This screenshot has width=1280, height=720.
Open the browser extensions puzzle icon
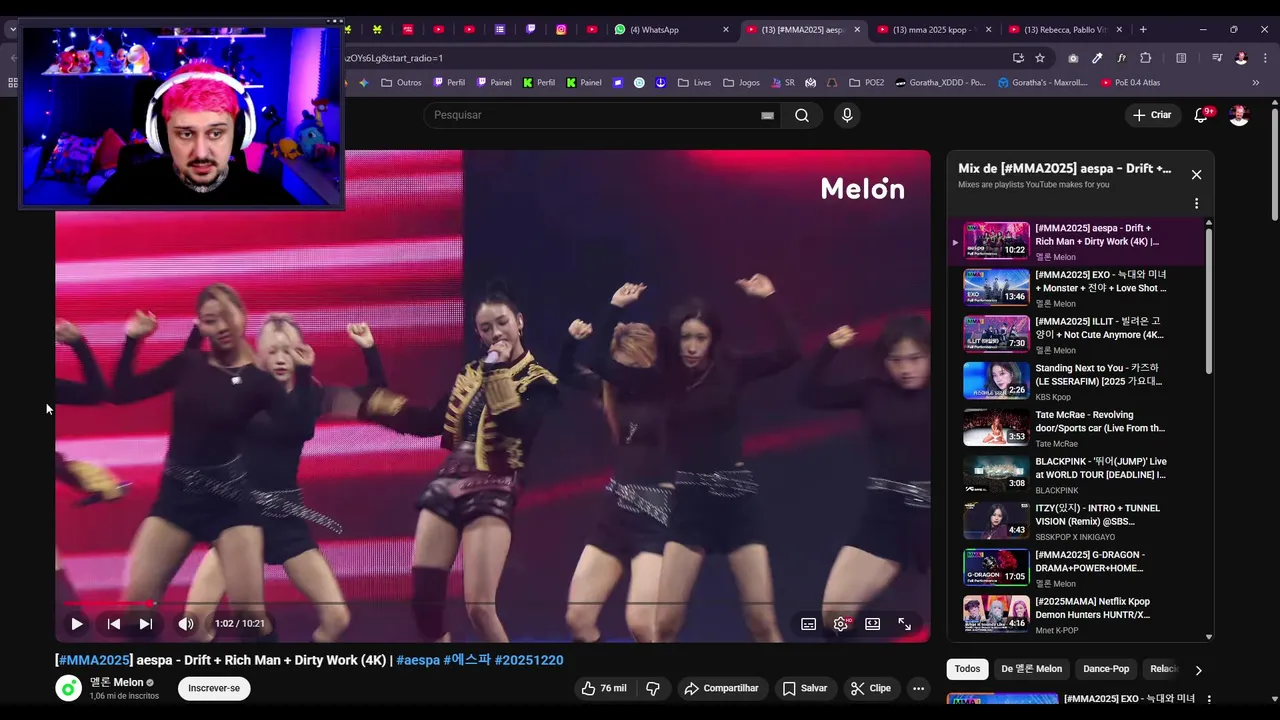1146,58
